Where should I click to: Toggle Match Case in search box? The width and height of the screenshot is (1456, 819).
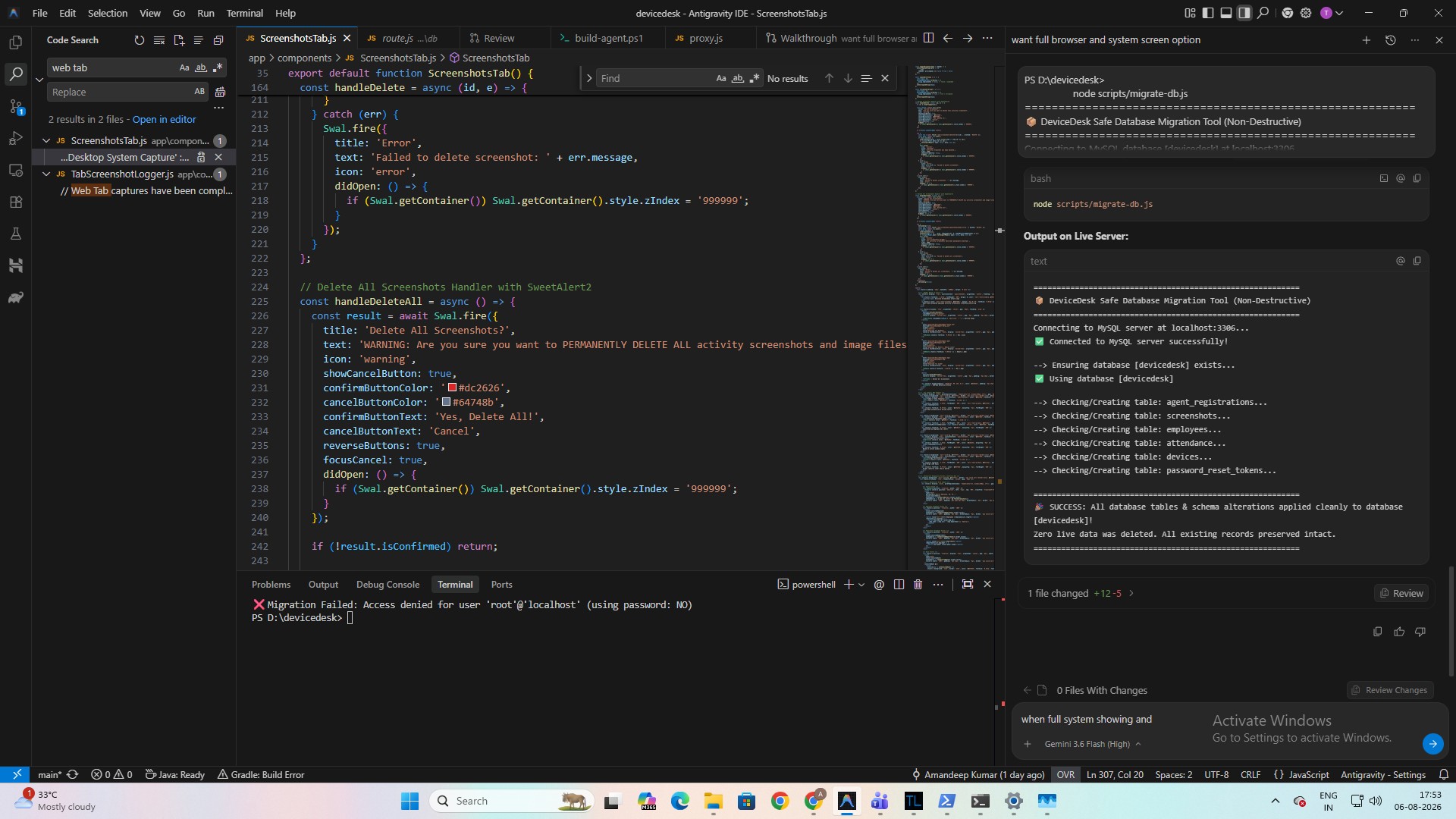pyautogui.click(x=184, y=67)
